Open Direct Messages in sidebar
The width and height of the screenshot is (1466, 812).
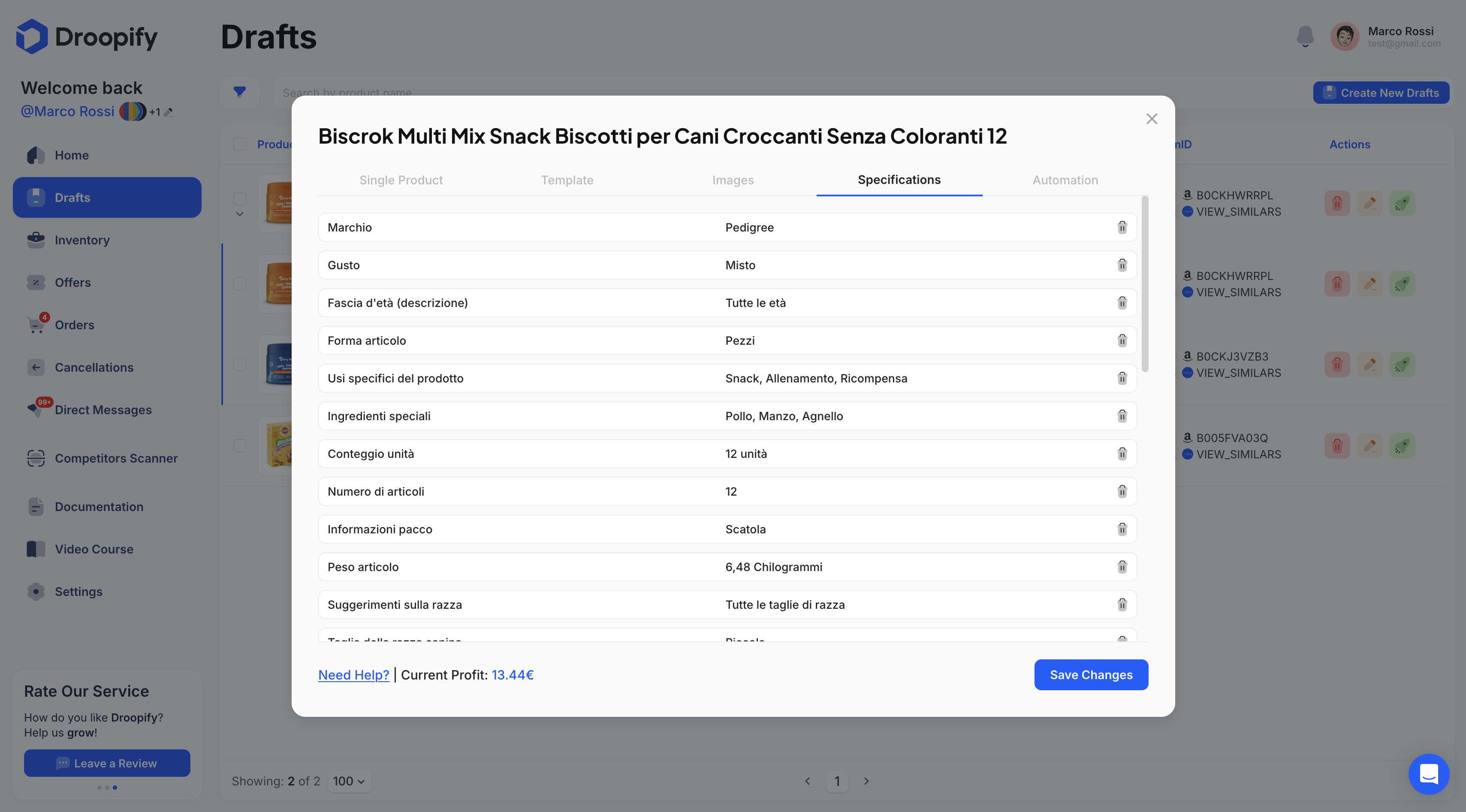click(107, 410)
